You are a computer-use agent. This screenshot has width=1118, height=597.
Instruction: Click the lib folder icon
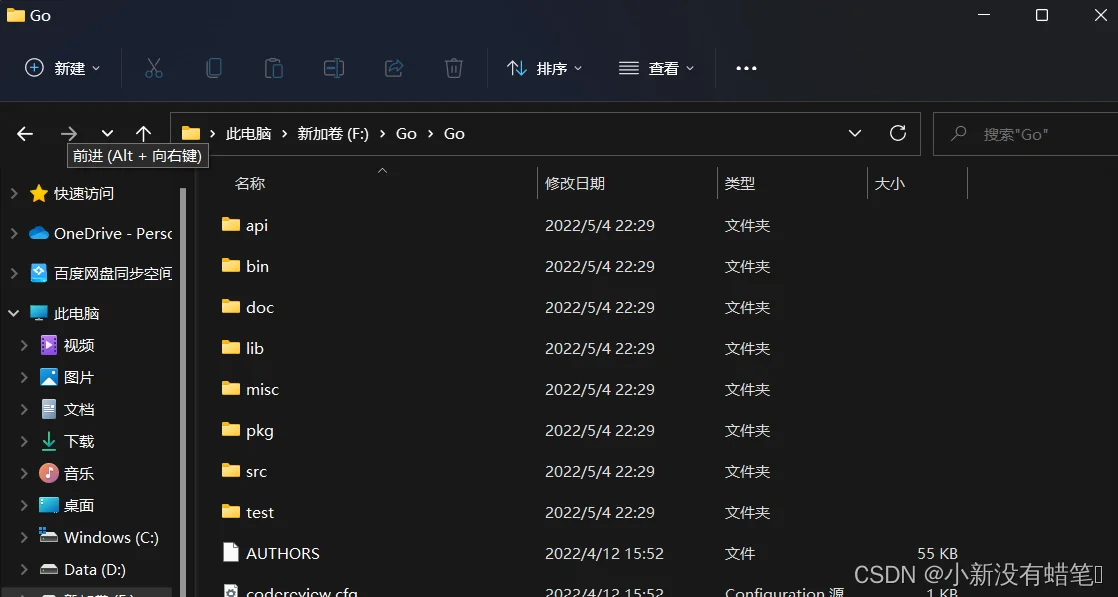click(x=230, y=348)
